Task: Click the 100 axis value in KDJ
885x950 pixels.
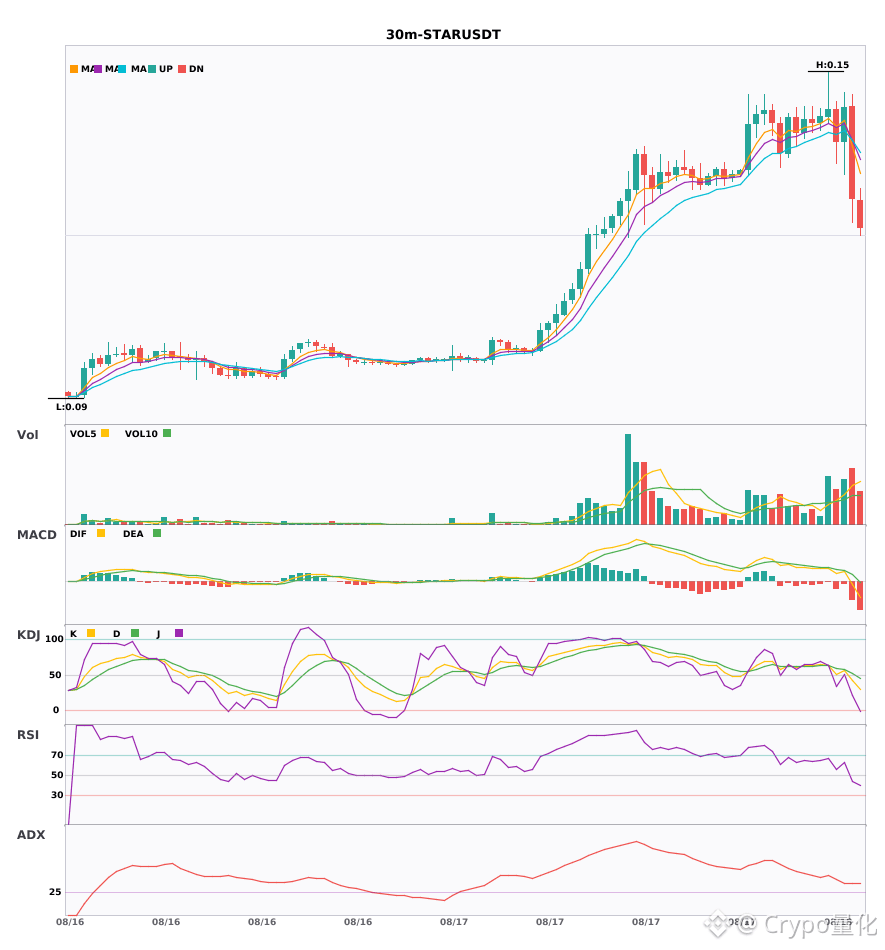Action: click(55, 639)
